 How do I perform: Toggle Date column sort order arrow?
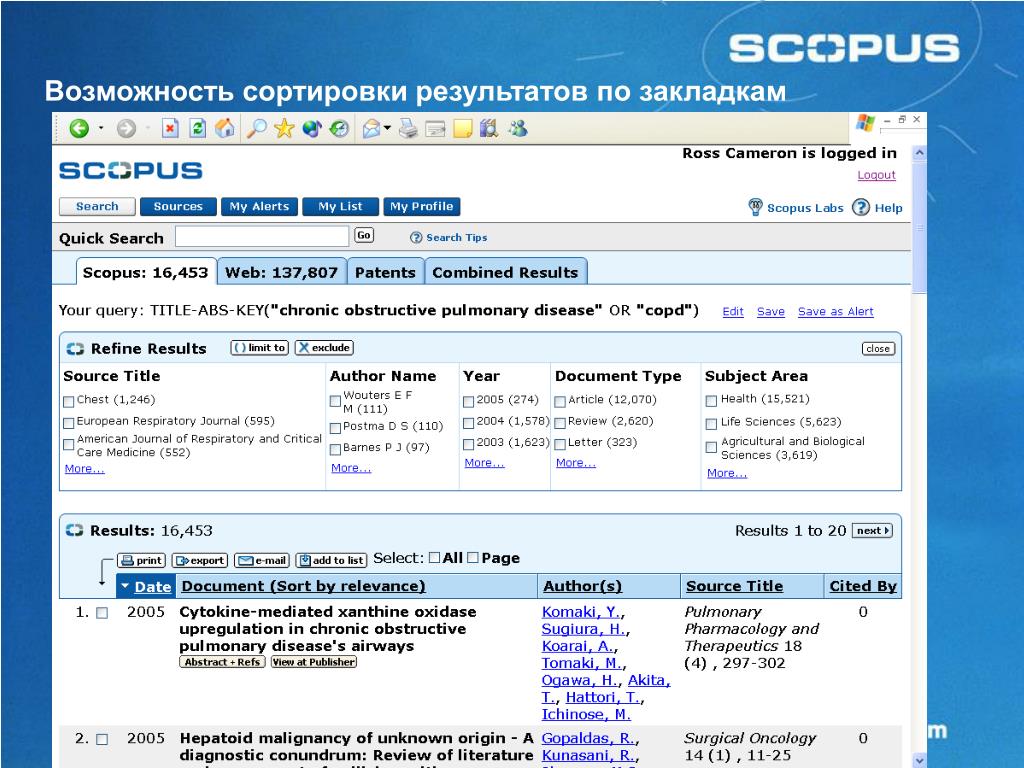[125, 586]
